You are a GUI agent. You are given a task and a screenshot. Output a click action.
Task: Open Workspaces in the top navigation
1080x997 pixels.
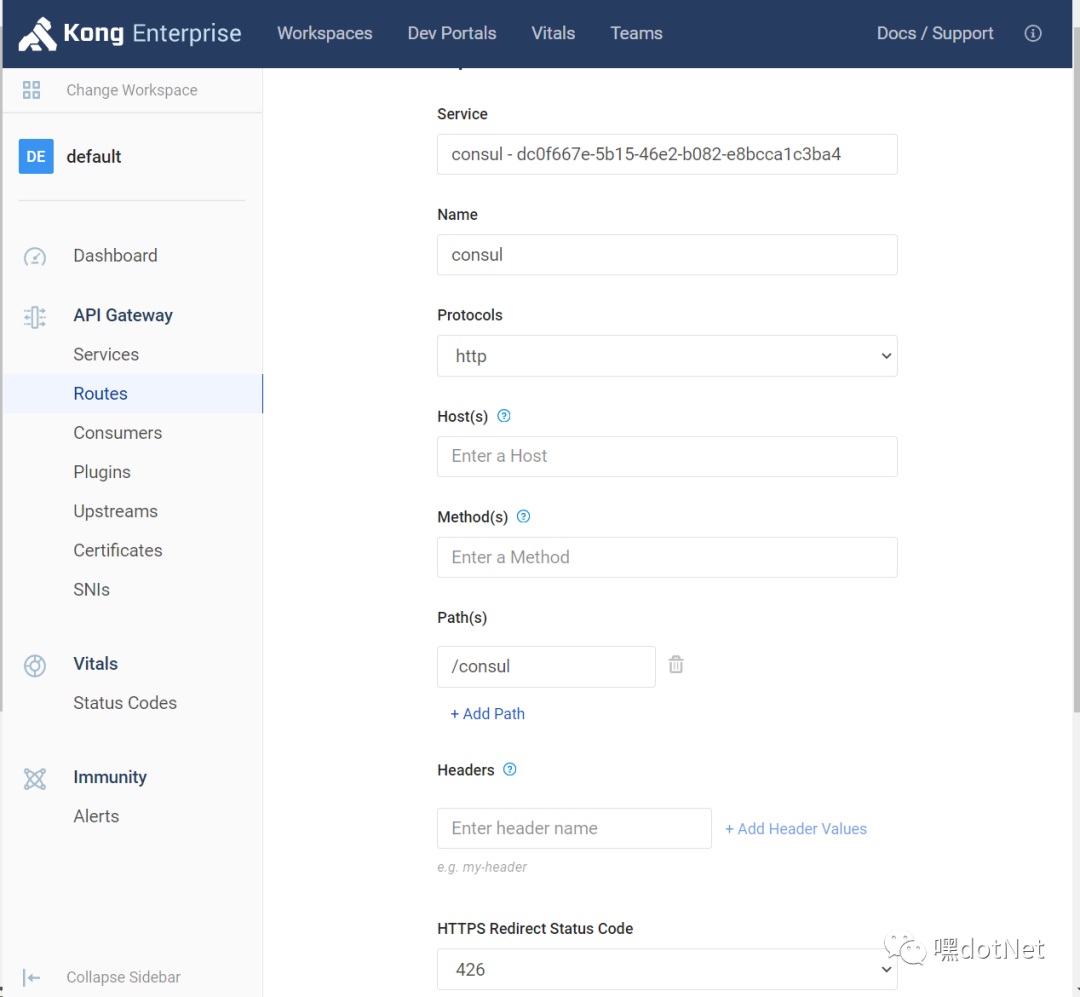pyautogui.click(x=324, y=33)
